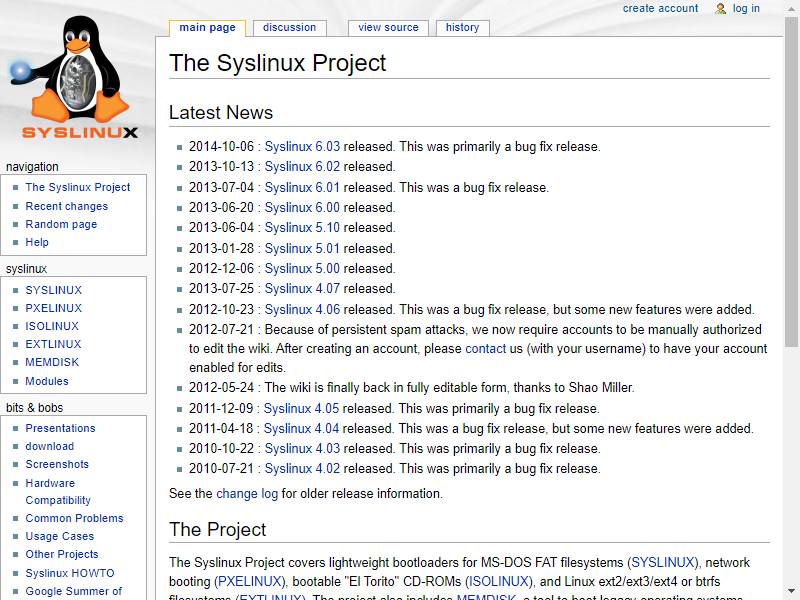Open the Syslinux 4.04 release link
This screenshot has height=600, width=800.
coord(301,429)
